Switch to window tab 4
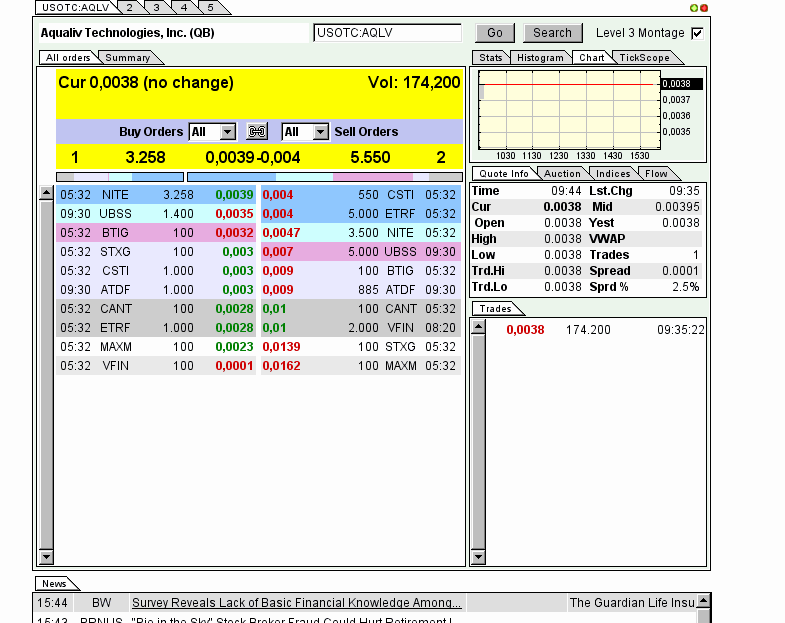Image resolution: width=785 pixels, height=623 pixels. pyautogui.click(x=184, y=8)
